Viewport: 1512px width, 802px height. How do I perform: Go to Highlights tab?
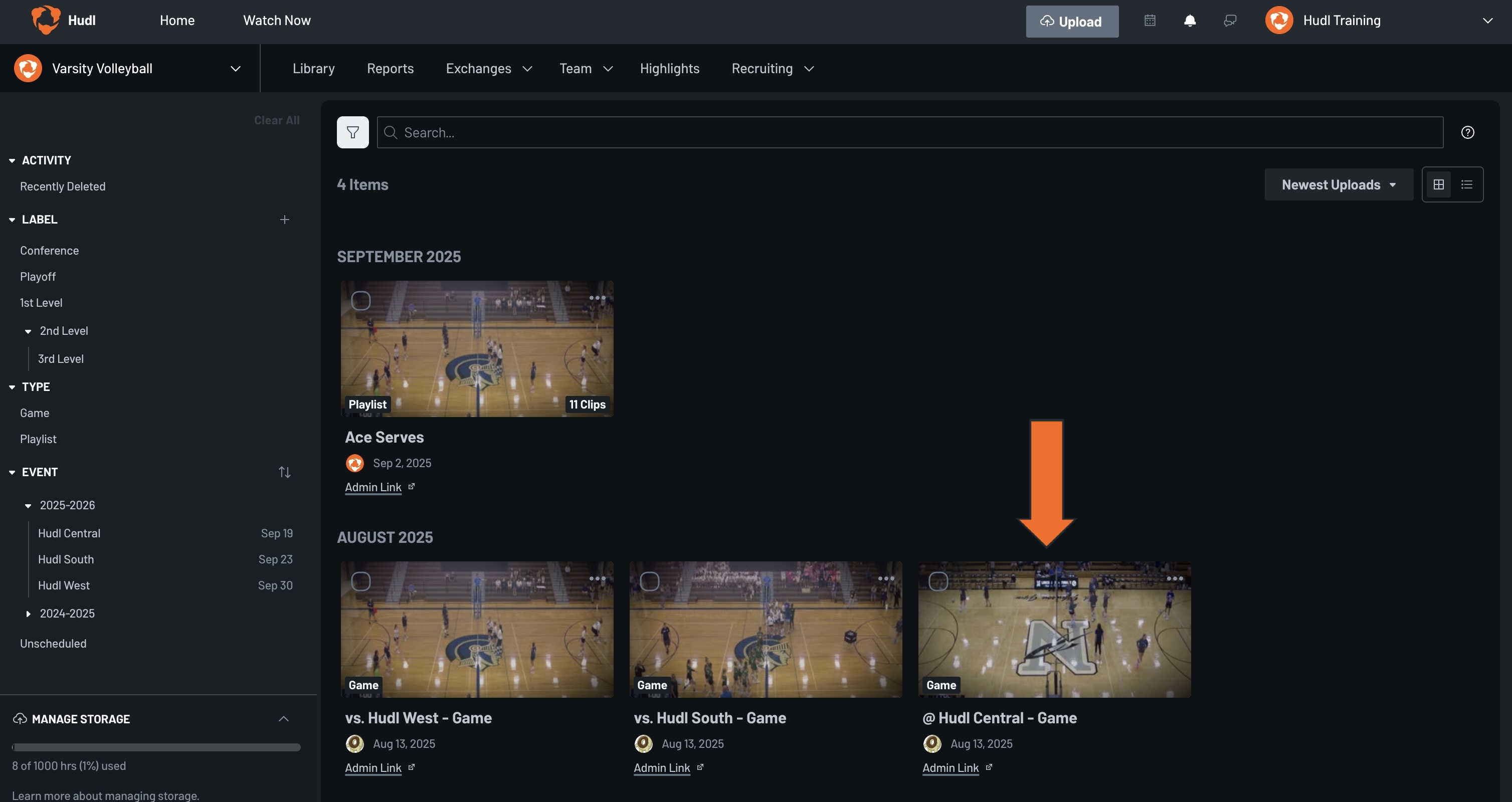(x=669, y=69)
